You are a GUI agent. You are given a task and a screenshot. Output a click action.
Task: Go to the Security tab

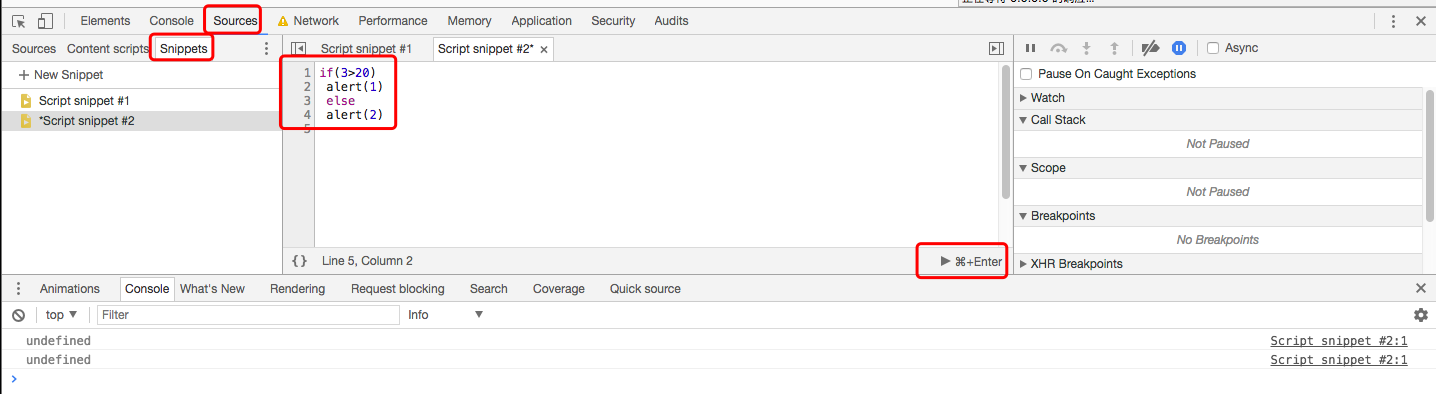pyautogui.click(x=613, y=21)
